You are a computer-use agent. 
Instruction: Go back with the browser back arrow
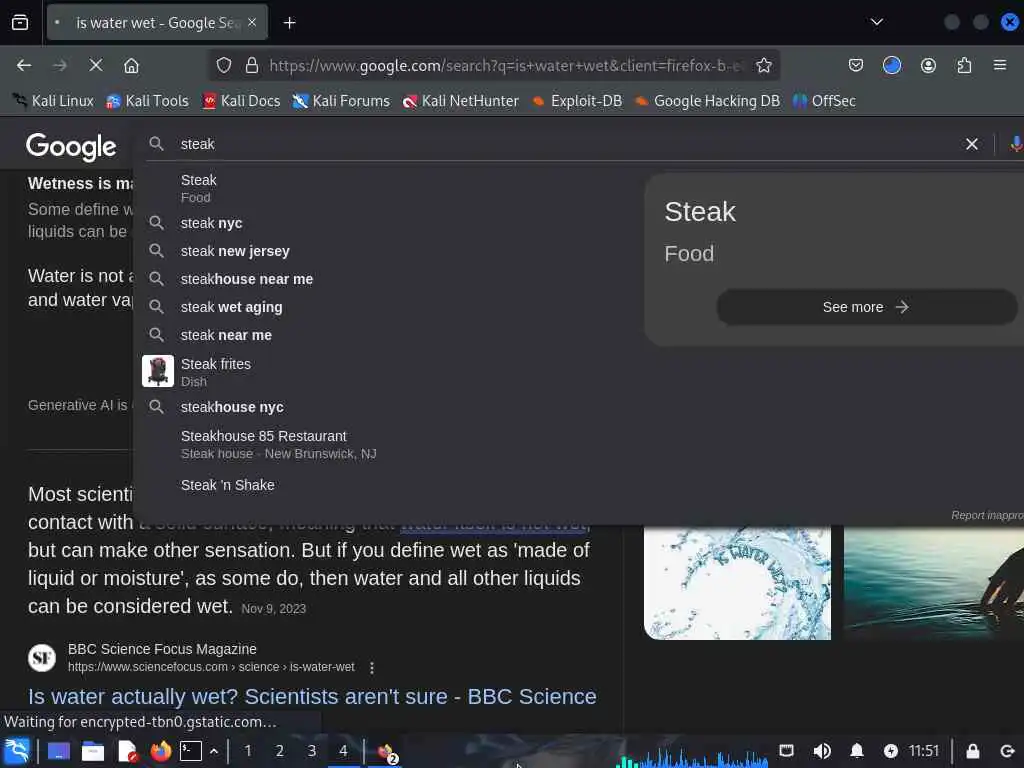(24, 65)
